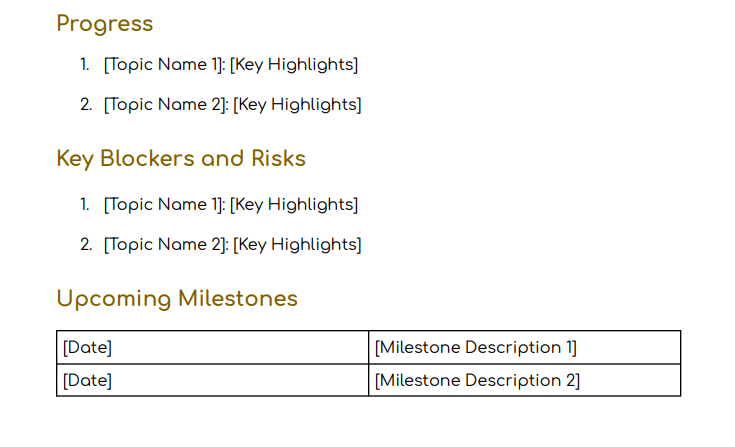Click first [Key Highlights] under Progress
Image resolution: width=735 pixels, height=447 pixels.
(294, 65)
